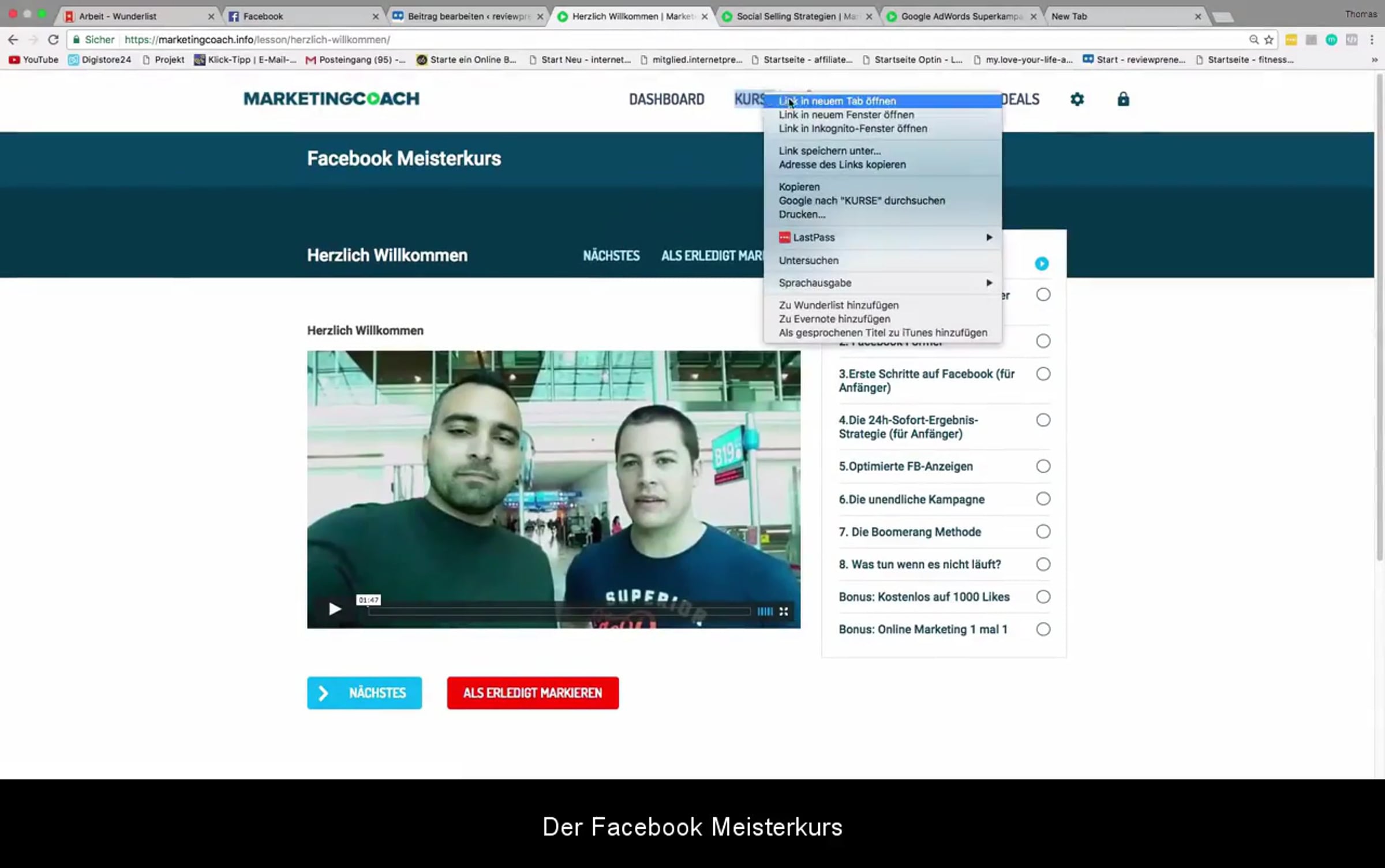This screenshot has height=868, width=1385.
Task: Select the circle for 3.Erste Schritte auf Facebook
Action: click(1043, 374)
